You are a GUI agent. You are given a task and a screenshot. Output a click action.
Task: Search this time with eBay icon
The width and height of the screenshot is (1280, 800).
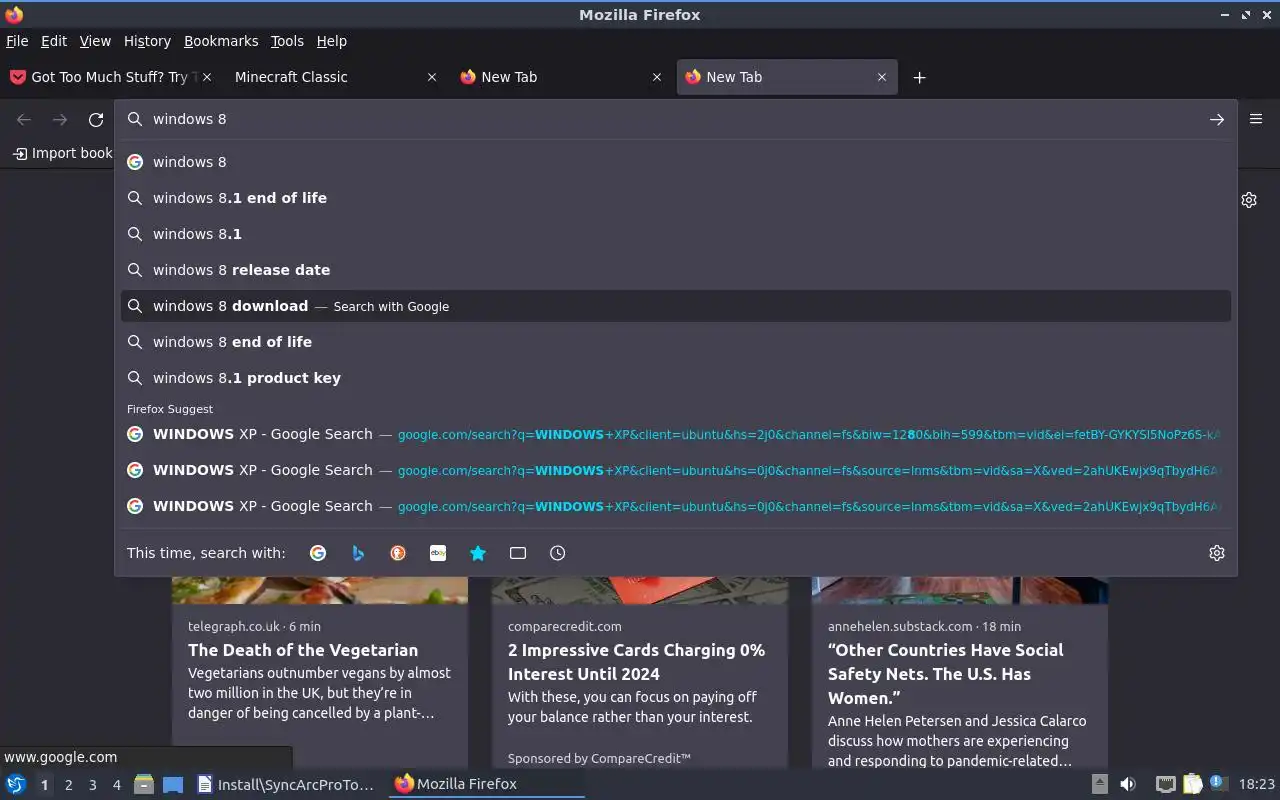coord(438,553)
